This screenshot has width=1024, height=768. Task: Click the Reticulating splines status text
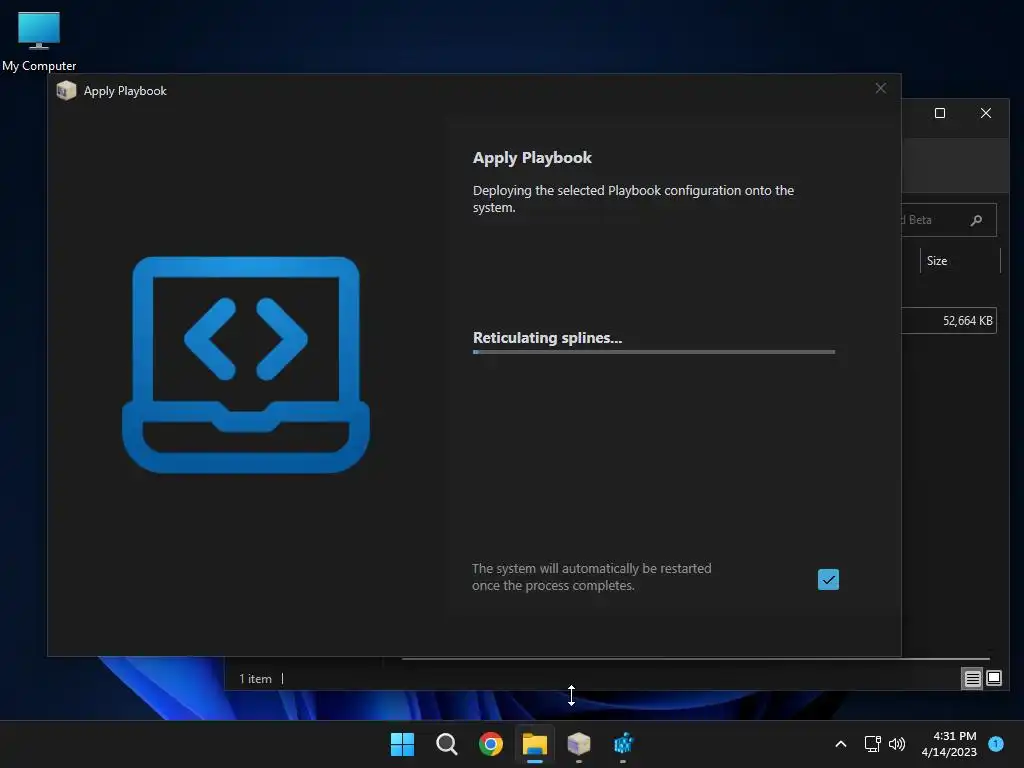tap(547, 338)
